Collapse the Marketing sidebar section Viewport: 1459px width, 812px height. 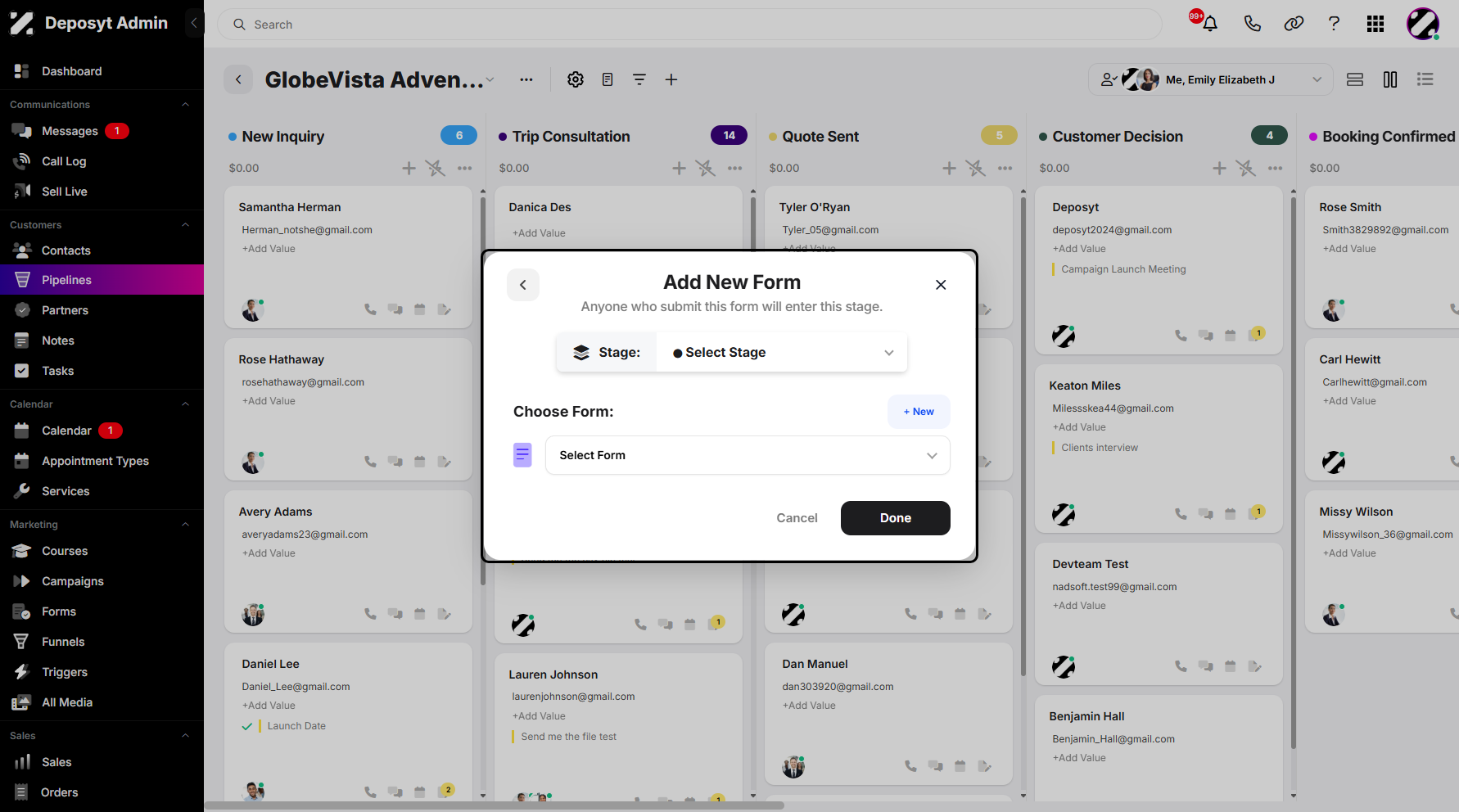(x=185, y=525)
